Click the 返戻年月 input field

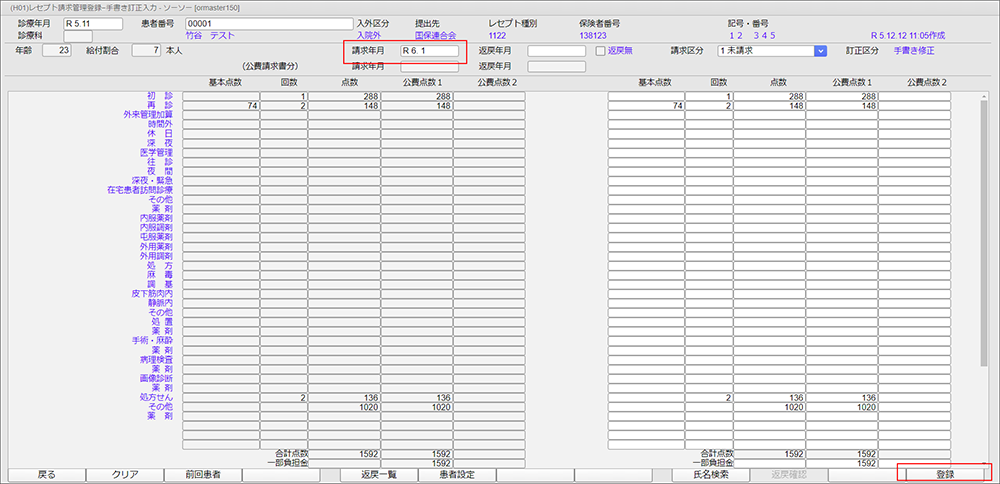tap(556, 50)
